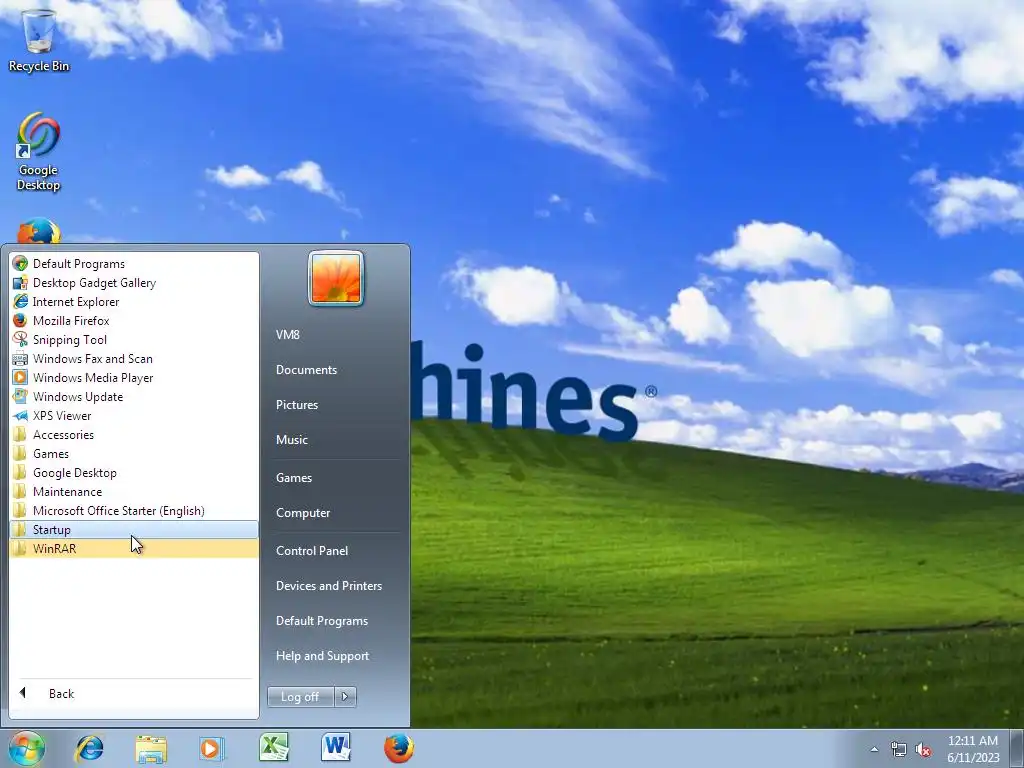Open Default Programs in the right pane
Image resolution: width=1024 pixels, height=768 pixels.
tap(336, 621)
